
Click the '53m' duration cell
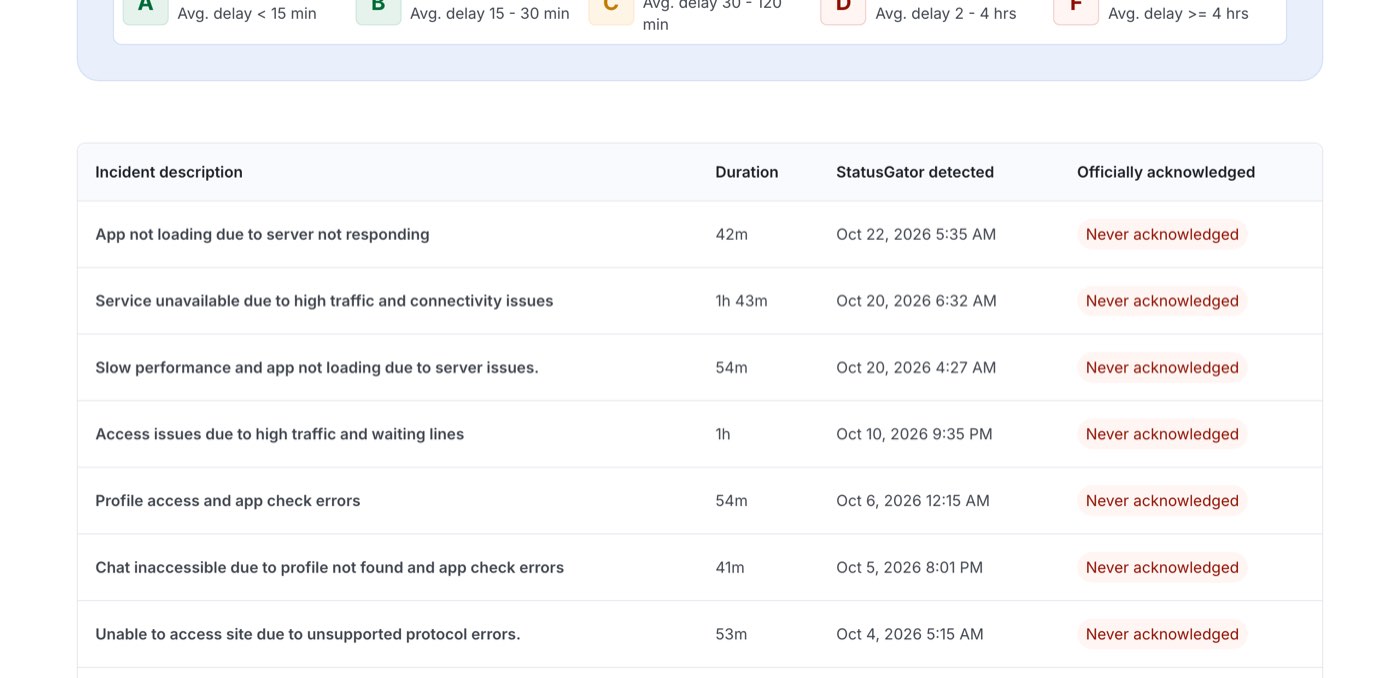coord(731,634)
